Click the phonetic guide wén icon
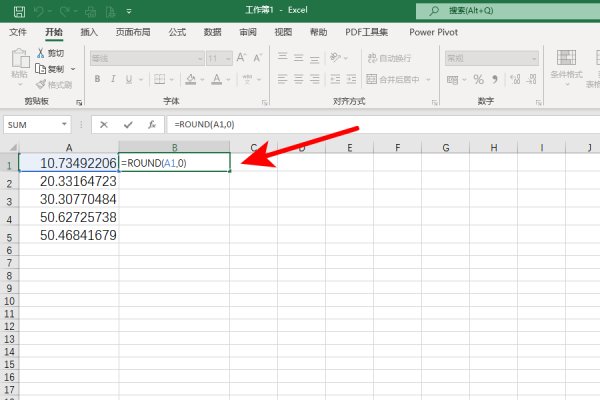The width and height of the screenshot is (600, 400). pos(247,79)
